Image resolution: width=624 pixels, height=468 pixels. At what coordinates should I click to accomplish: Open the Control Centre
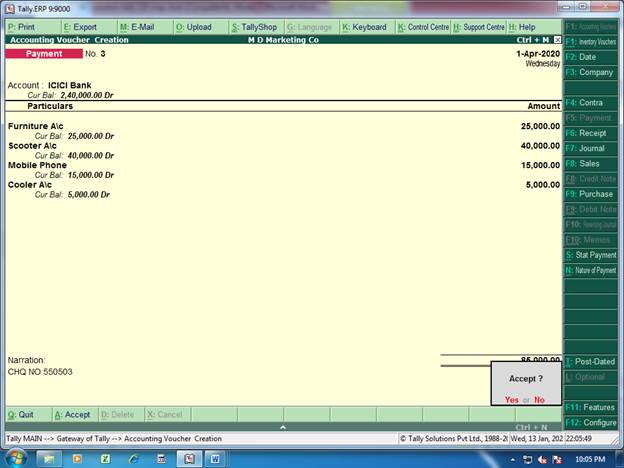coord(423,27)
